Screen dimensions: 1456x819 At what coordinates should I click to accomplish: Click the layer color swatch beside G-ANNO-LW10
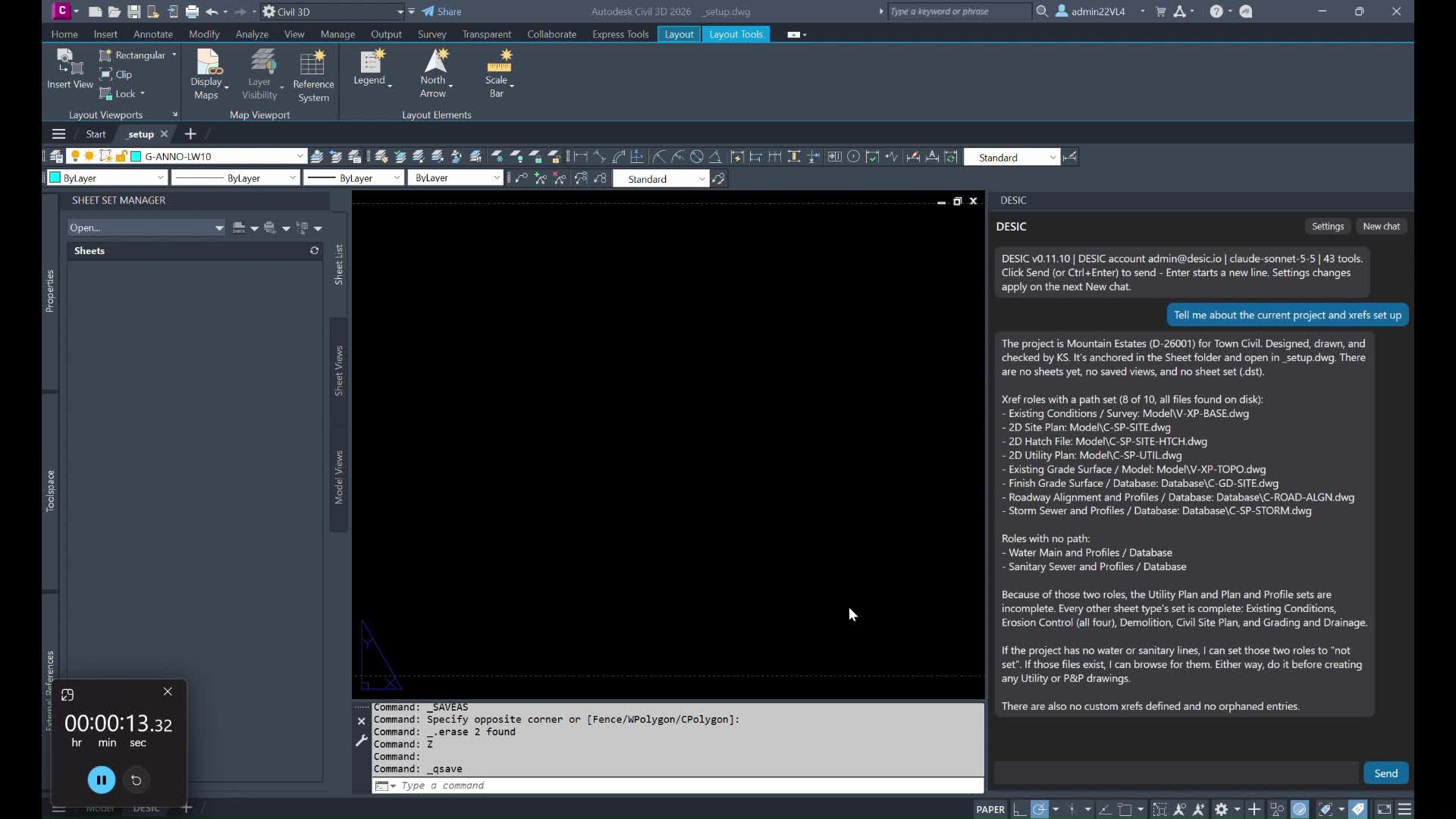pyautogui.click(x=136, y=156)
